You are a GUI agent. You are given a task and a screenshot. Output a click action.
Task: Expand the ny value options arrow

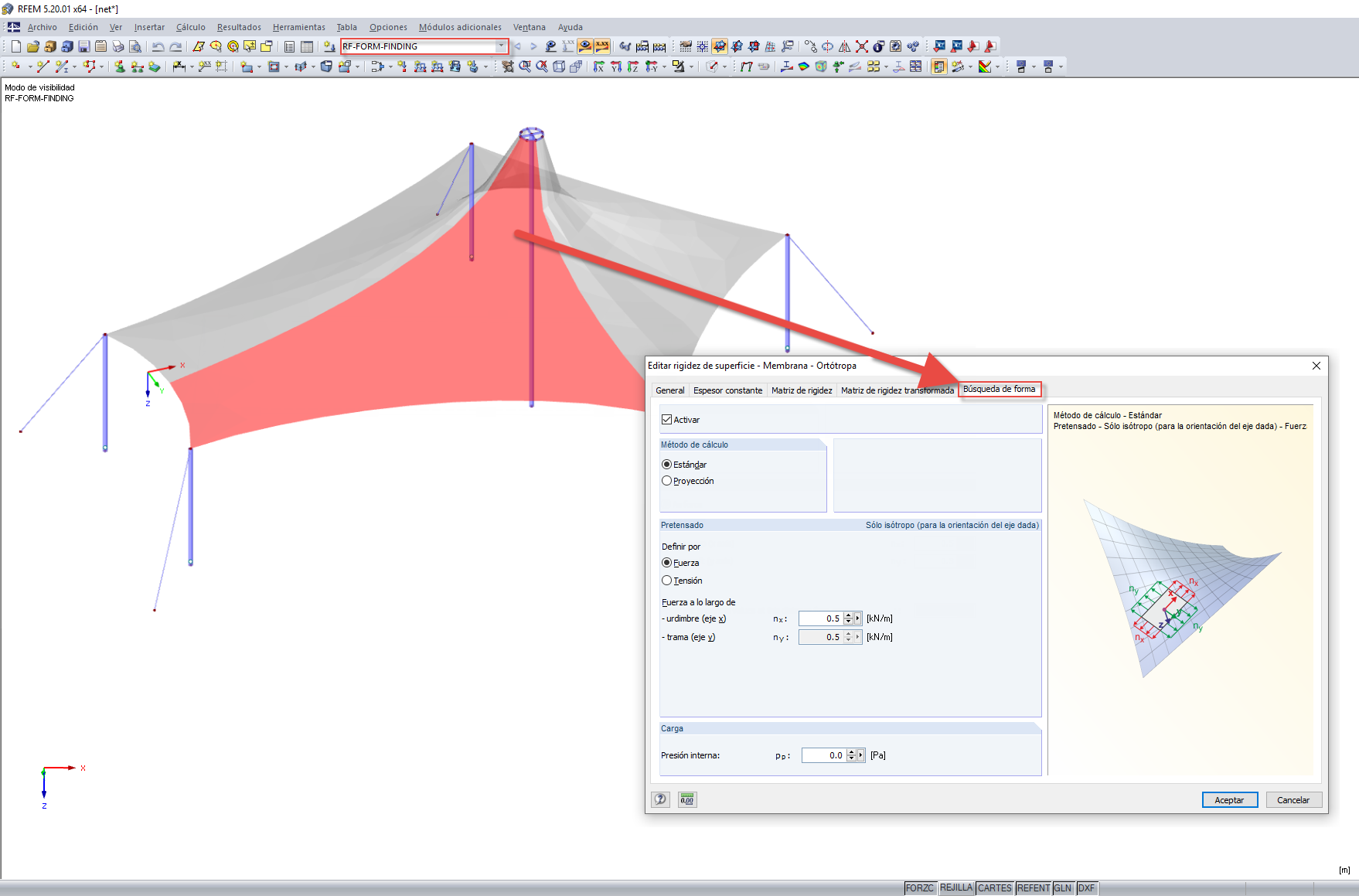tap(858, 637)
